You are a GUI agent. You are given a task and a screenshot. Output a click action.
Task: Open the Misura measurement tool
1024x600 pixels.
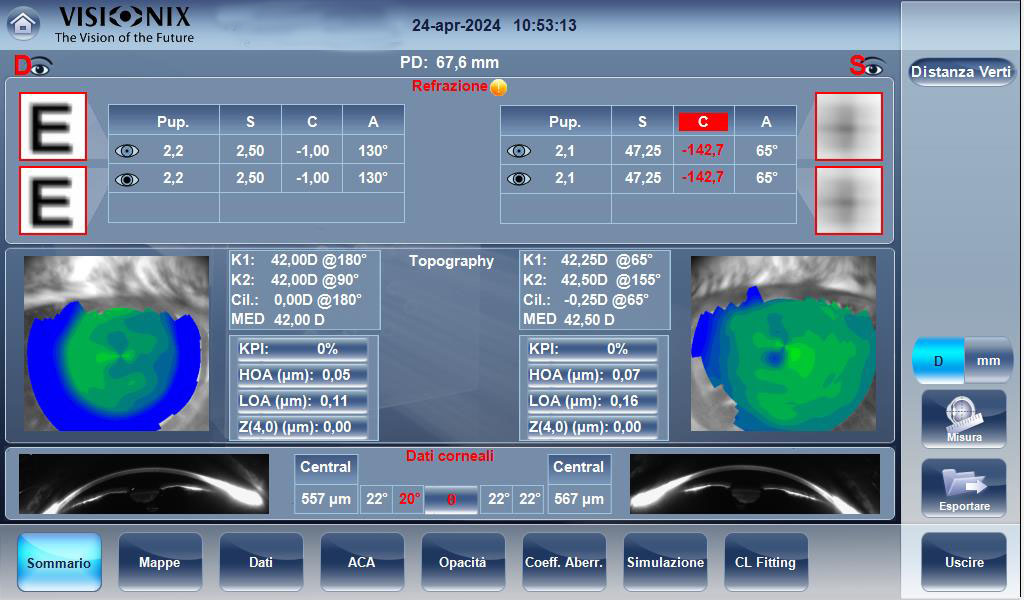[964, 418]
